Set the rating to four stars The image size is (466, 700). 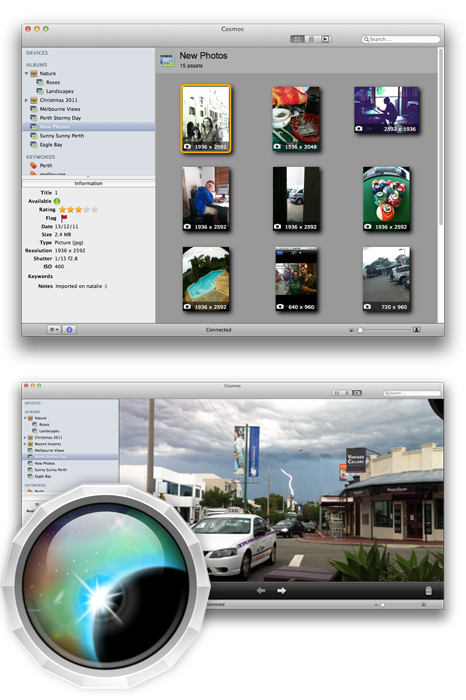[87, 209]
